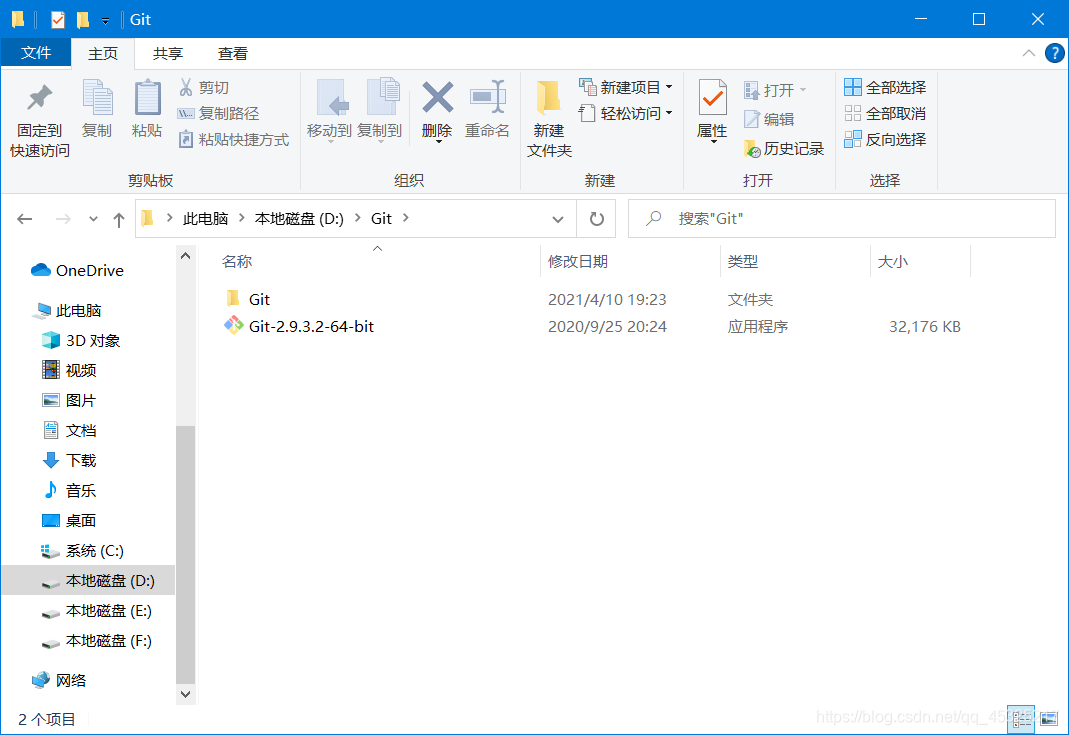Click Paste shortcut option
This screenshot has height=735, width=1069.
pos(233,140)
